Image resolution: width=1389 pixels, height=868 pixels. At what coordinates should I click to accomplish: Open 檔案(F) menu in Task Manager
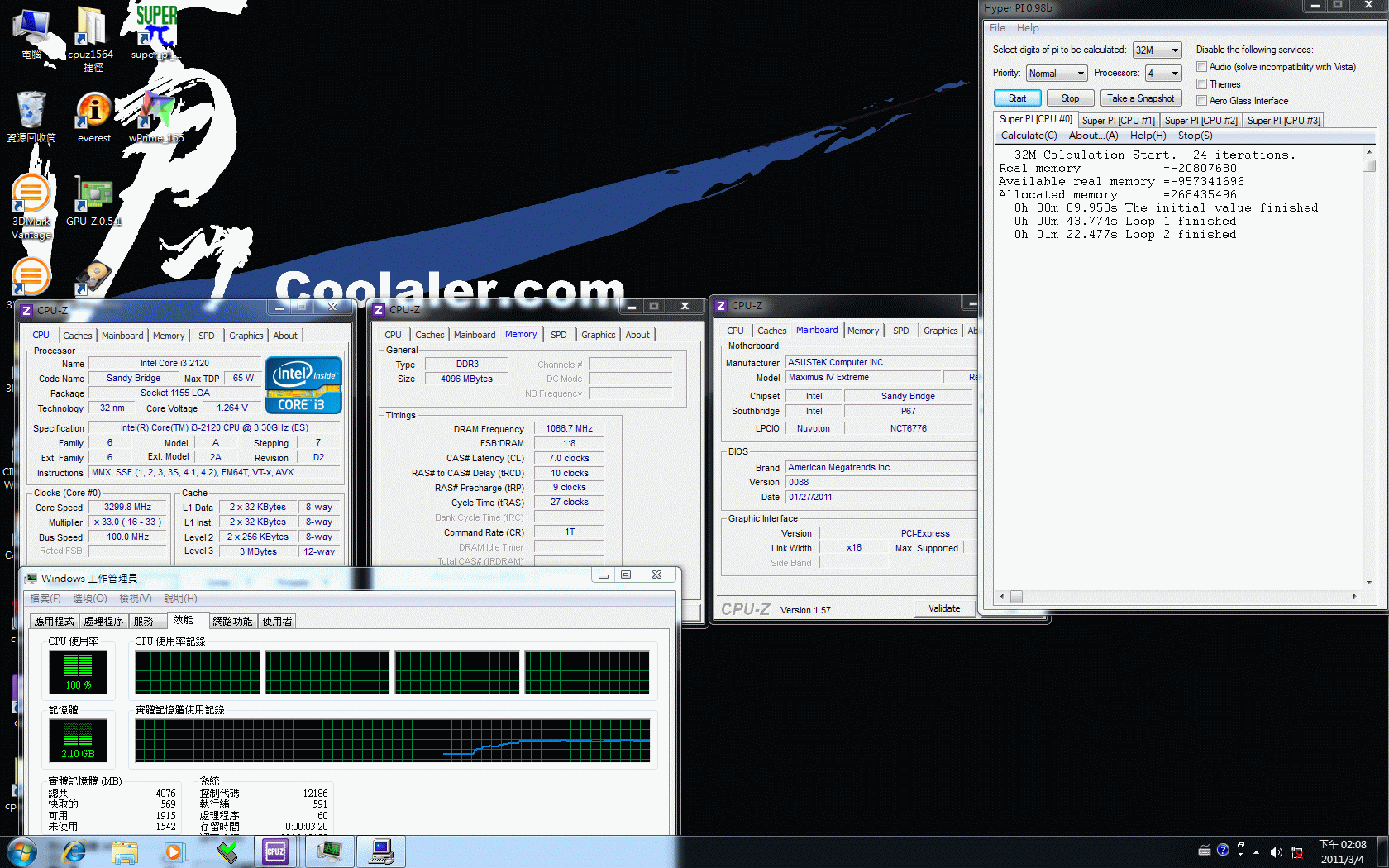pos(45,599)
